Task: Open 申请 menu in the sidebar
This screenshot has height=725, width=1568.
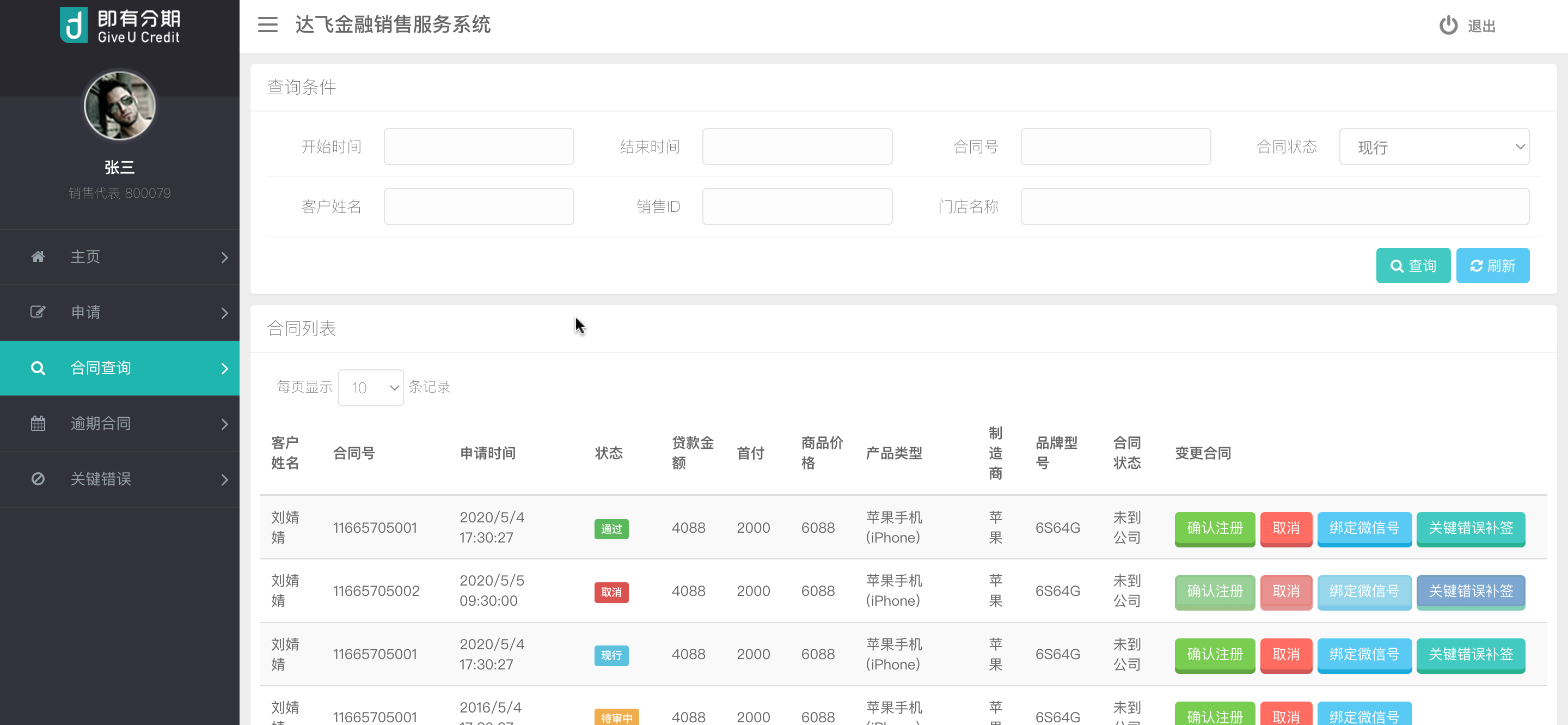Action: [x=119, y=312]
